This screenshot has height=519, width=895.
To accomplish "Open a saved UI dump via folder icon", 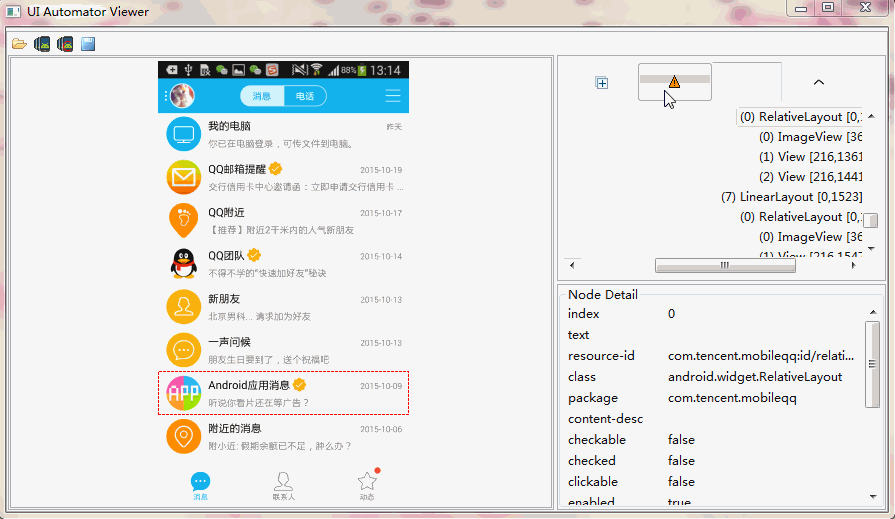I will pos(19,44).
